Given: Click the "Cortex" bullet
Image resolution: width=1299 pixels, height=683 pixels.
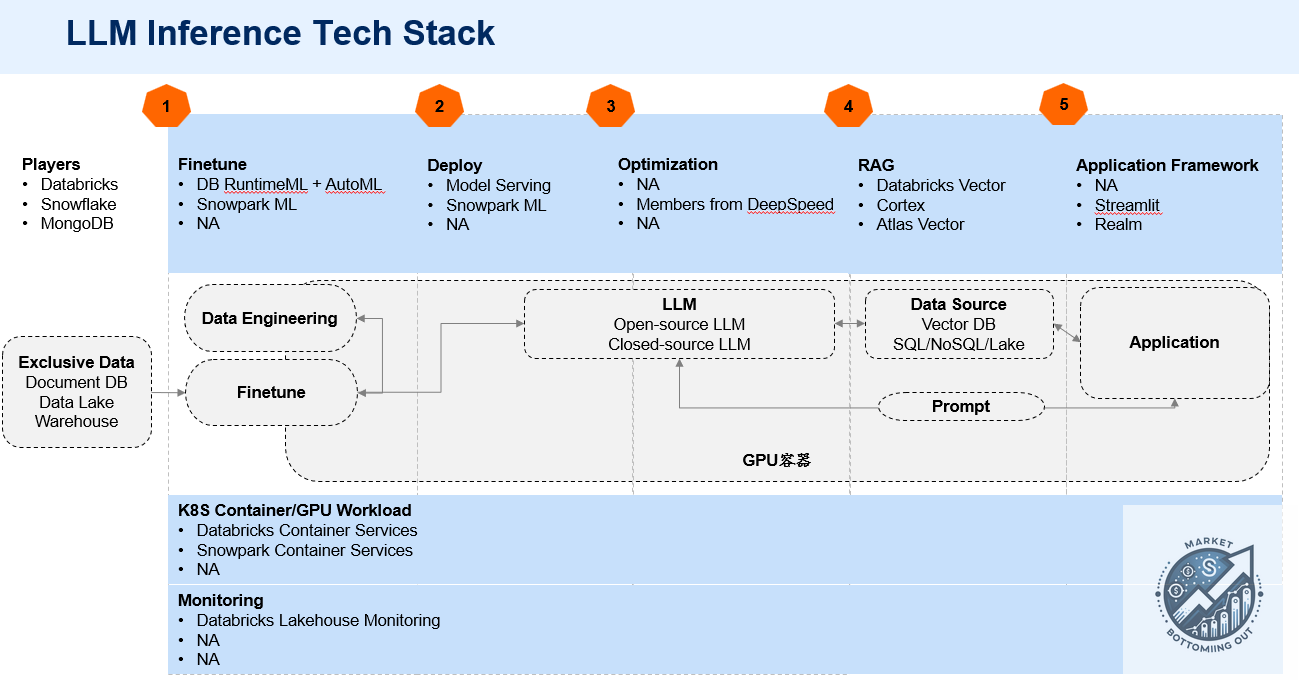Looking at the screenshot, I should 901,205.
